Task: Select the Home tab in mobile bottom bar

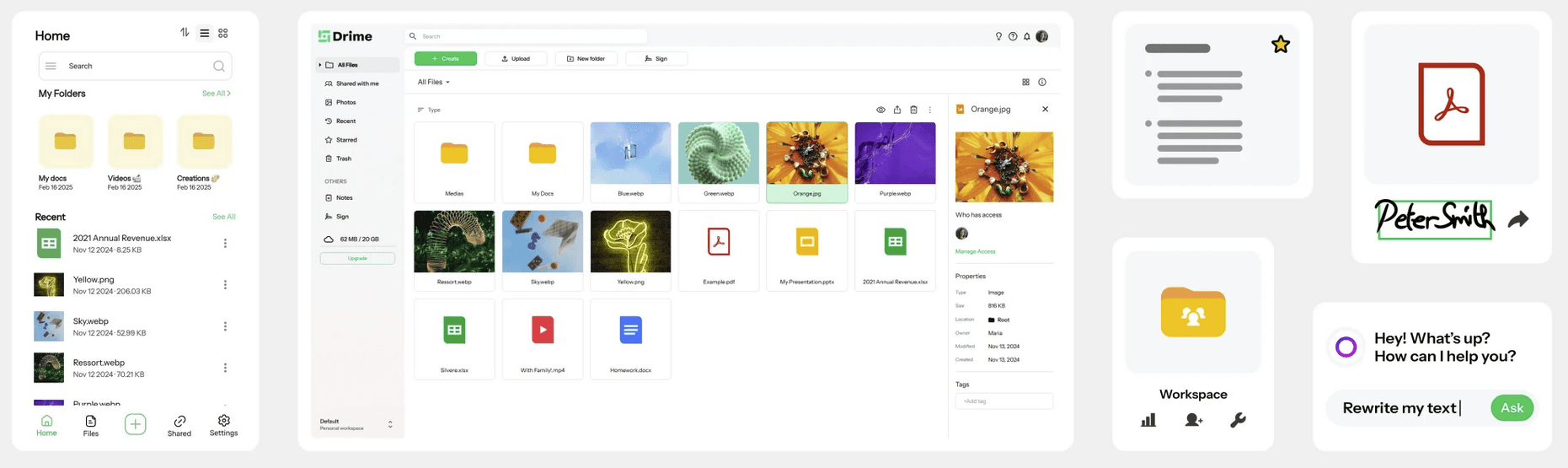Action: click(46, 426)
